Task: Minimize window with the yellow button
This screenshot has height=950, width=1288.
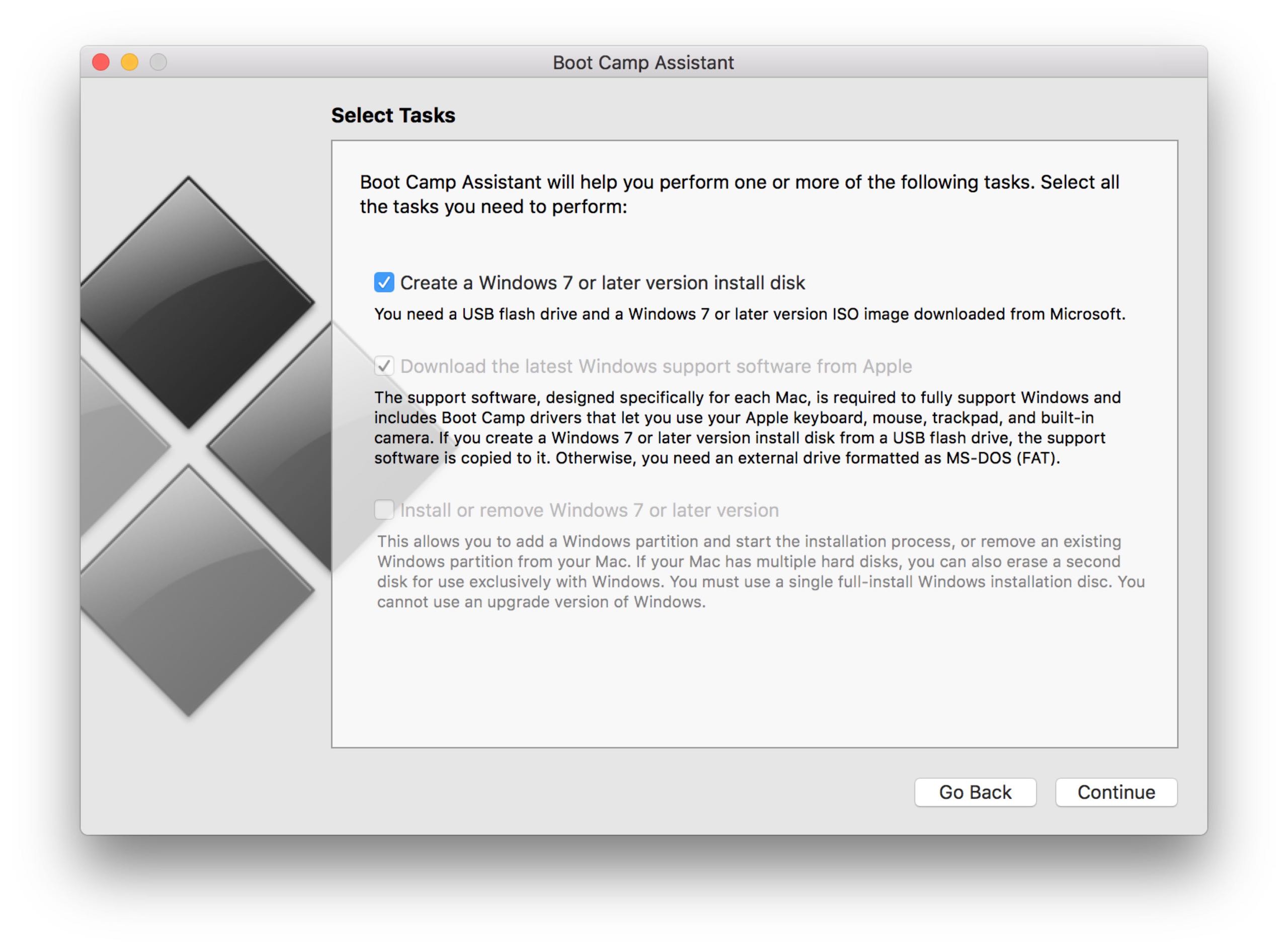Action: (130, 62)
